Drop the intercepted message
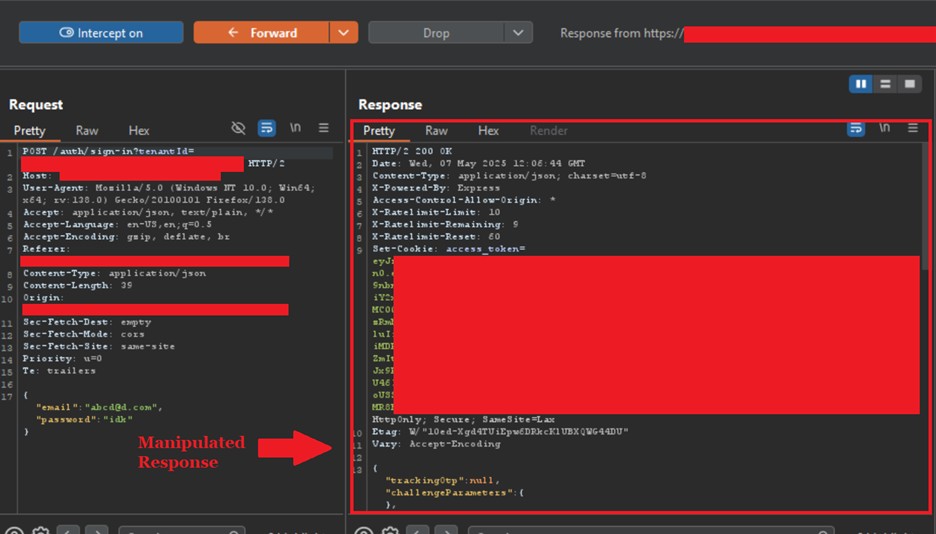Viewport: 936px width, 534px height. pyautogui.click(x=436, y=33)
